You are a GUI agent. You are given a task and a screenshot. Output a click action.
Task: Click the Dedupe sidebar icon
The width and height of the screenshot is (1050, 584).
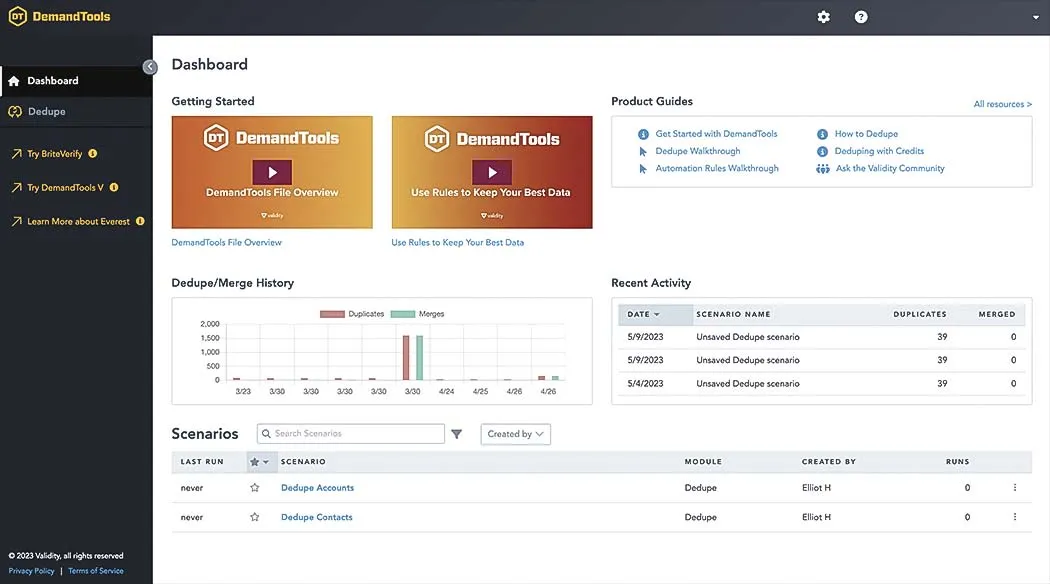(x=15, y=112)
